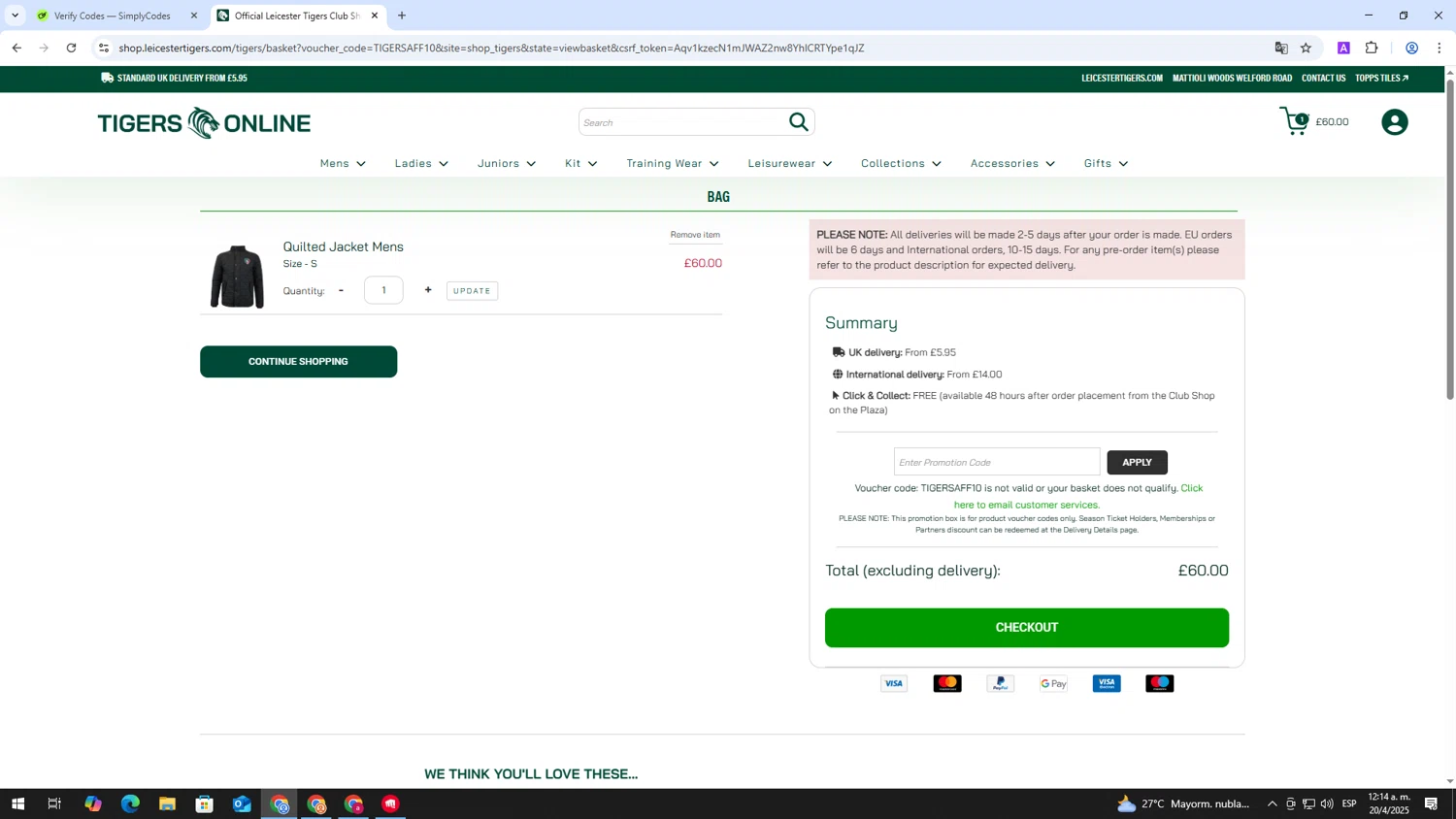Open Chrome menu three dots
The image size is (1456, 819).
pos(1439,48)
